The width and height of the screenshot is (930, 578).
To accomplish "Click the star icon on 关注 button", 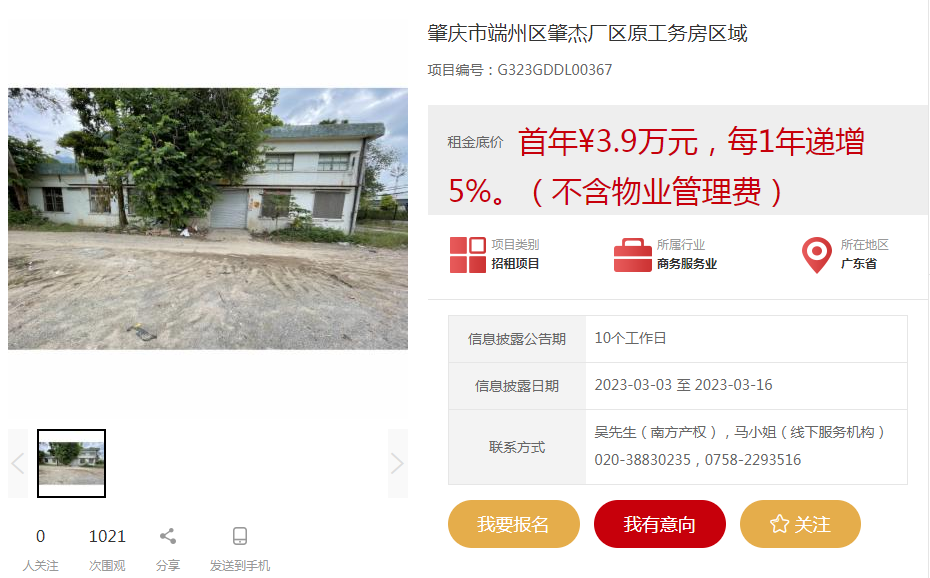I will coord(779,524).
